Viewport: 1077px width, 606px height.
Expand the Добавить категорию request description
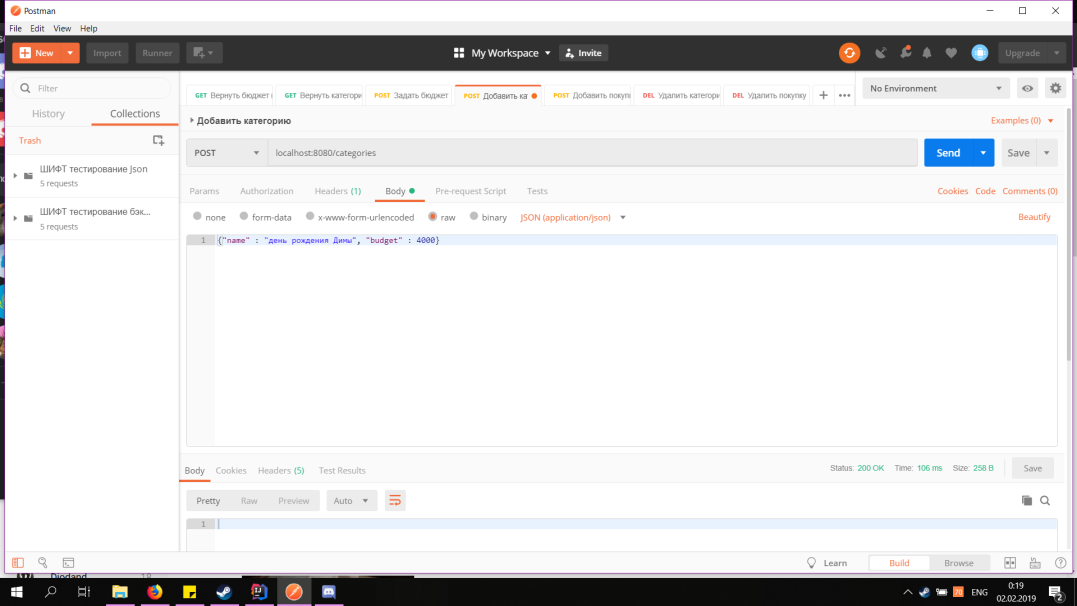(x=192, y=120)
